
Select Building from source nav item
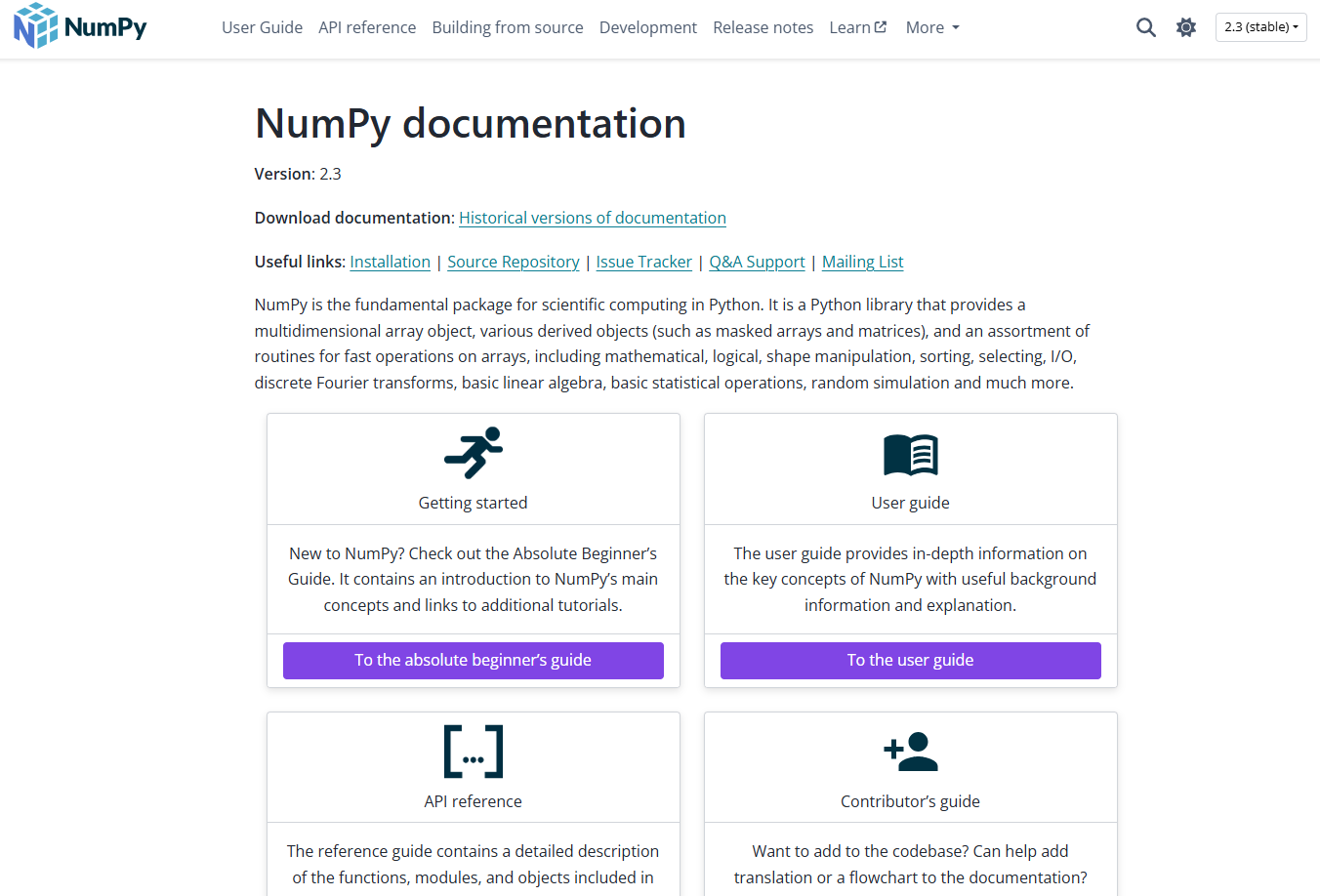tap(508, 27)
